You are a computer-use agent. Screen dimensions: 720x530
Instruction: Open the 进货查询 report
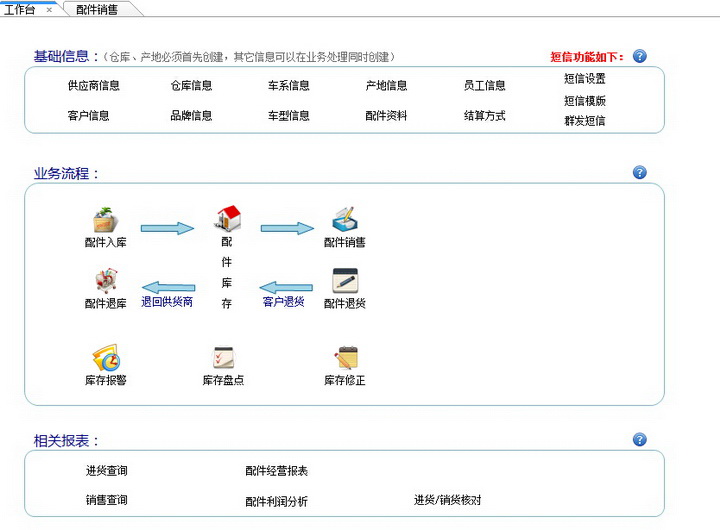(107, 470)
